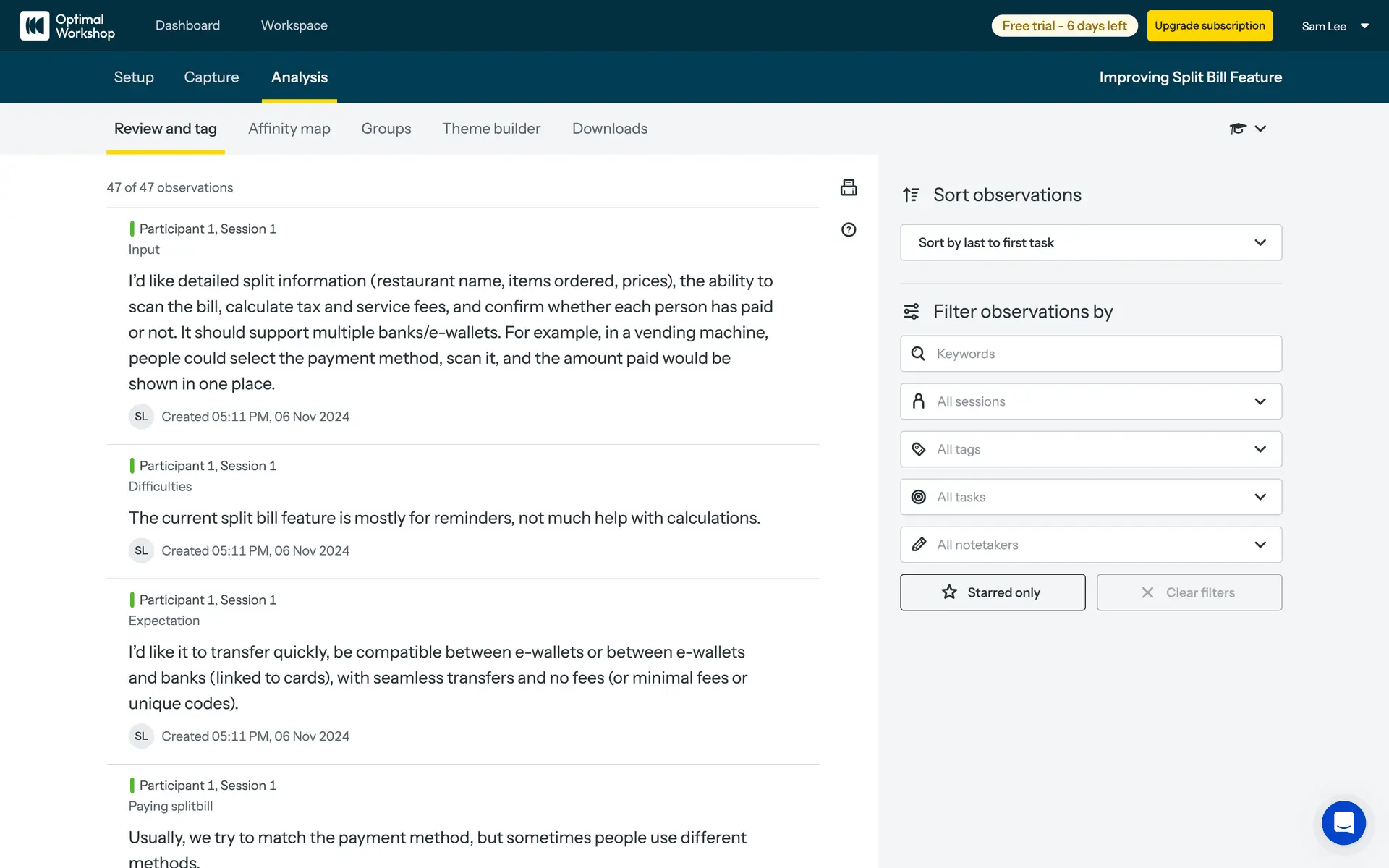1389x868 pixels.
Task: Click the SL notetaker avatar on first observation
Action: [x=141, y=417]
